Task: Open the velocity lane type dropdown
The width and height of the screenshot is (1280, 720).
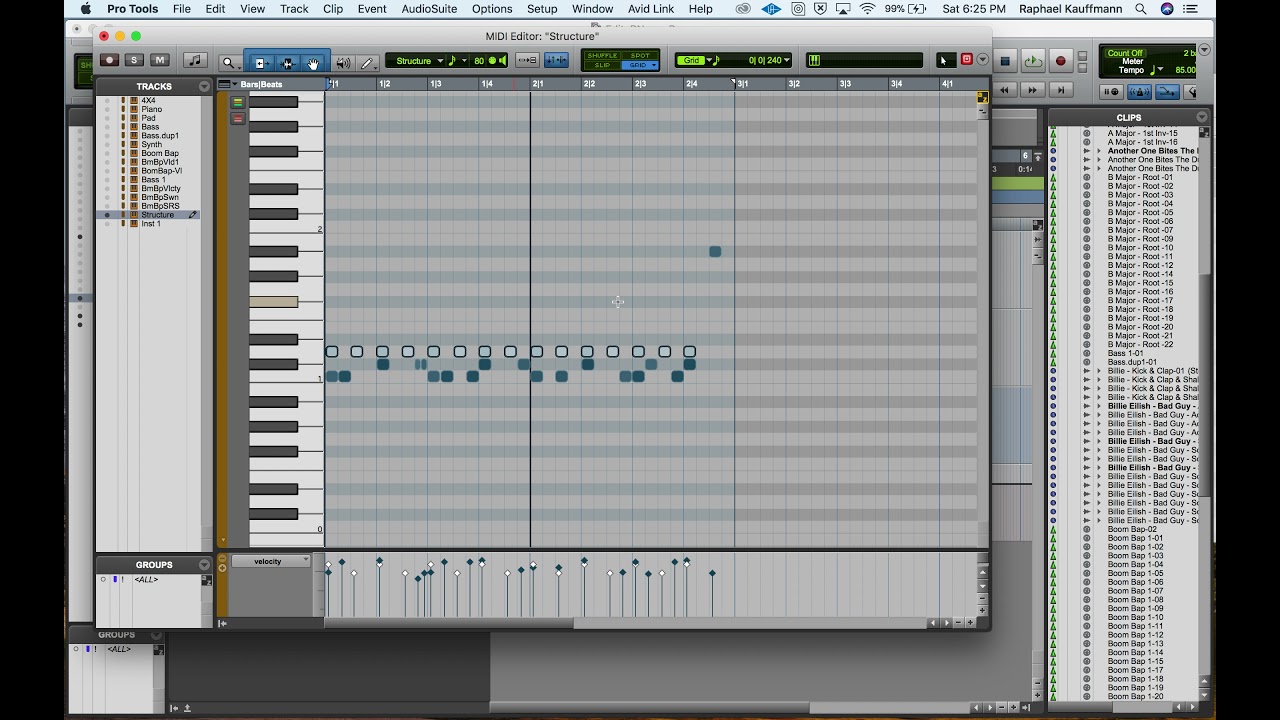Action: [x=271, y=561]
